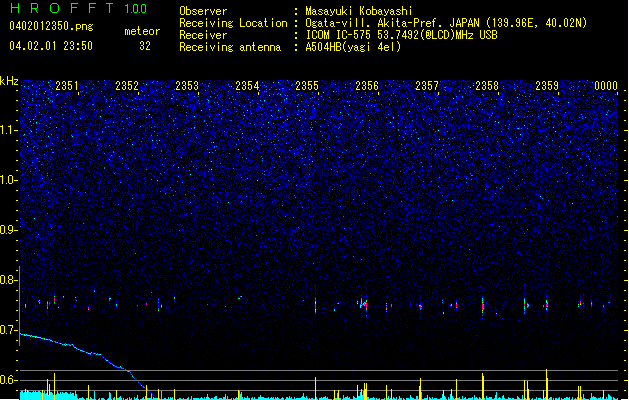The image size is (629, 400).
Task: Click observer name Masayuki Kobayashi
Action: [x=359, y=11]
